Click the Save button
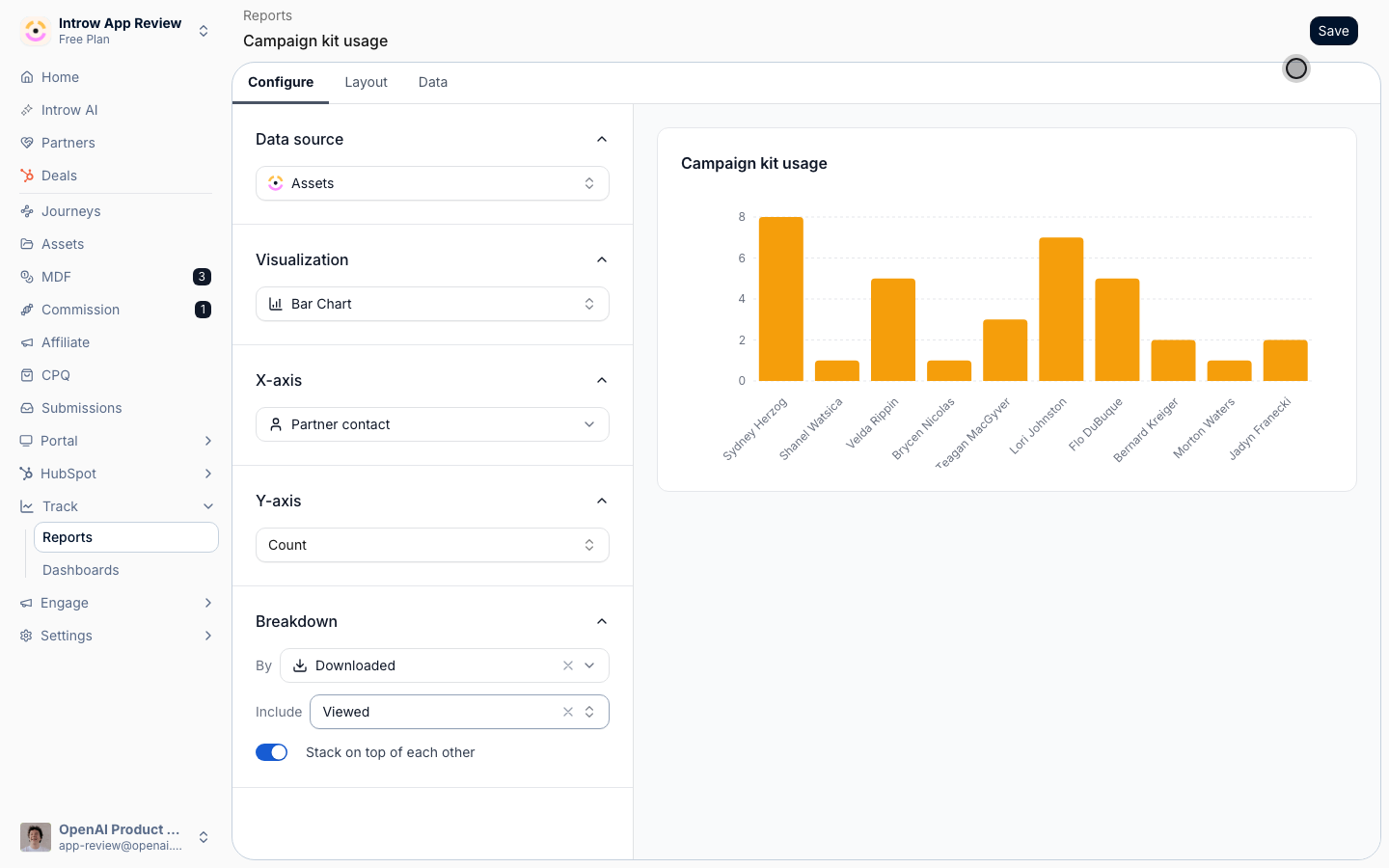The image size is (1389, 868). [1334, 31]
